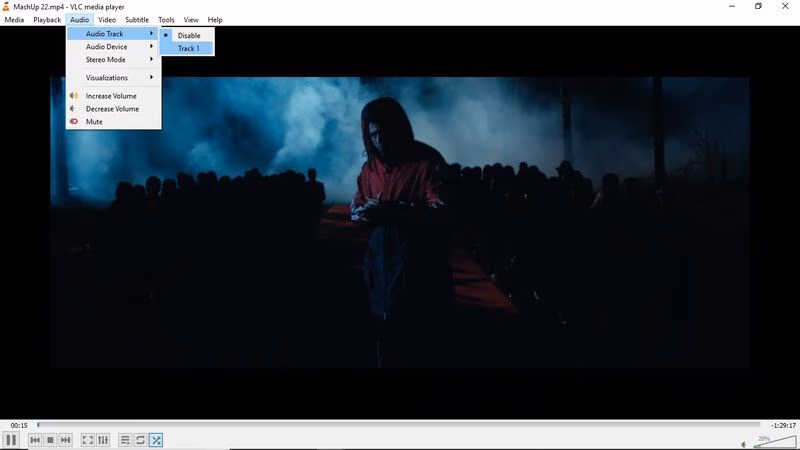
Task: Stop playback with the stop button
Action: (50, 440)
